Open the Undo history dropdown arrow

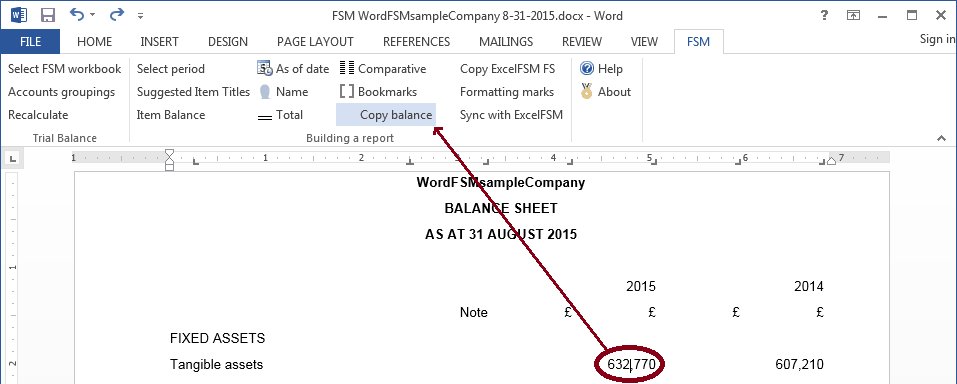point(92,15)
